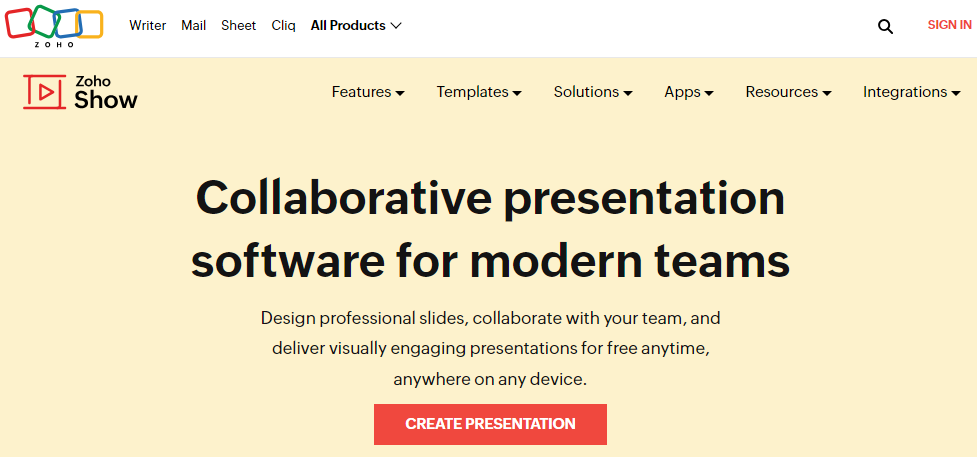Expand the Templates dropdown menu
Screen dimensions: 977x457
[478, 92]
